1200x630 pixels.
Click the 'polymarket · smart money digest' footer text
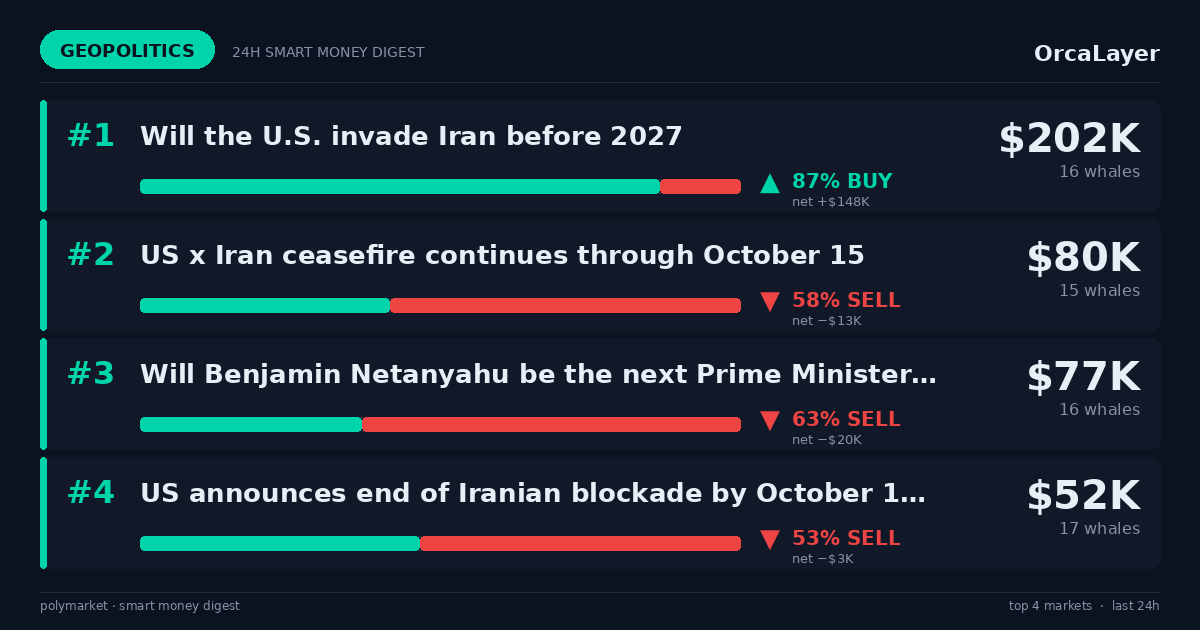[x=140, y=606]
